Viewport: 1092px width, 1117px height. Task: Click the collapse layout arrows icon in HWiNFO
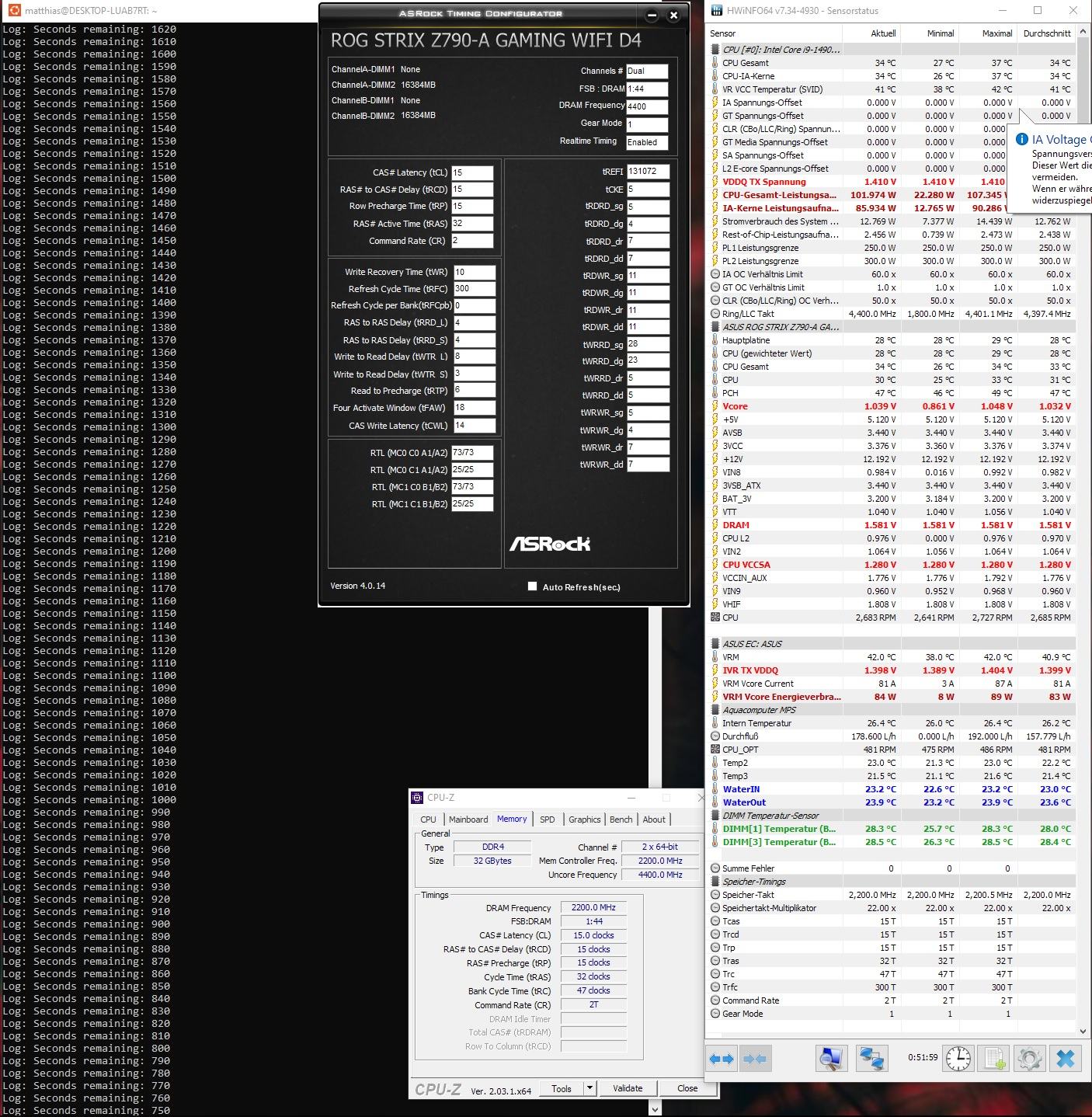754,1059
